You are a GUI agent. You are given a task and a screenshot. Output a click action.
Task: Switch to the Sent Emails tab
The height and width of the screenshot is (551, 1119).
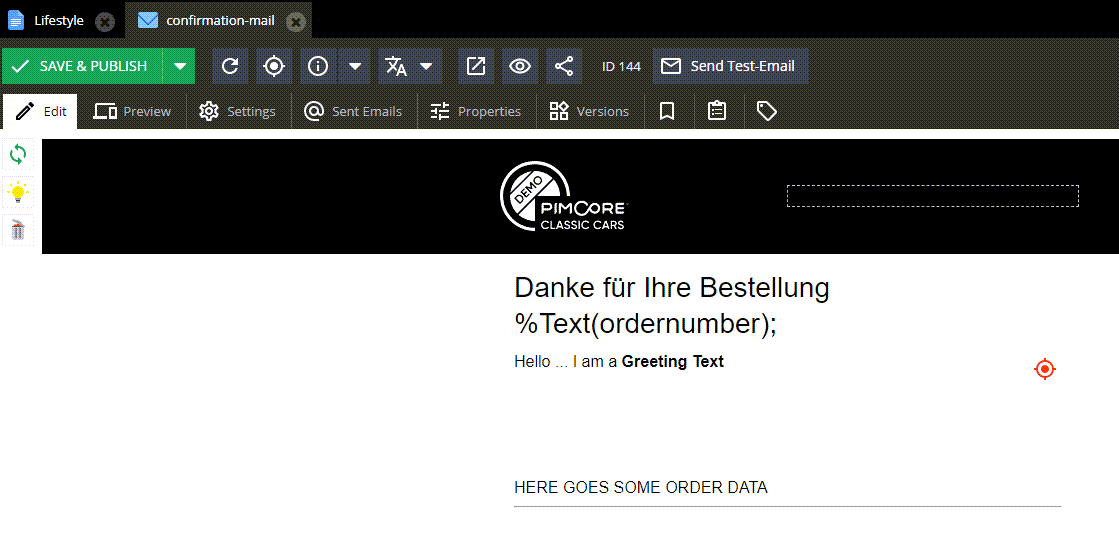353,111
